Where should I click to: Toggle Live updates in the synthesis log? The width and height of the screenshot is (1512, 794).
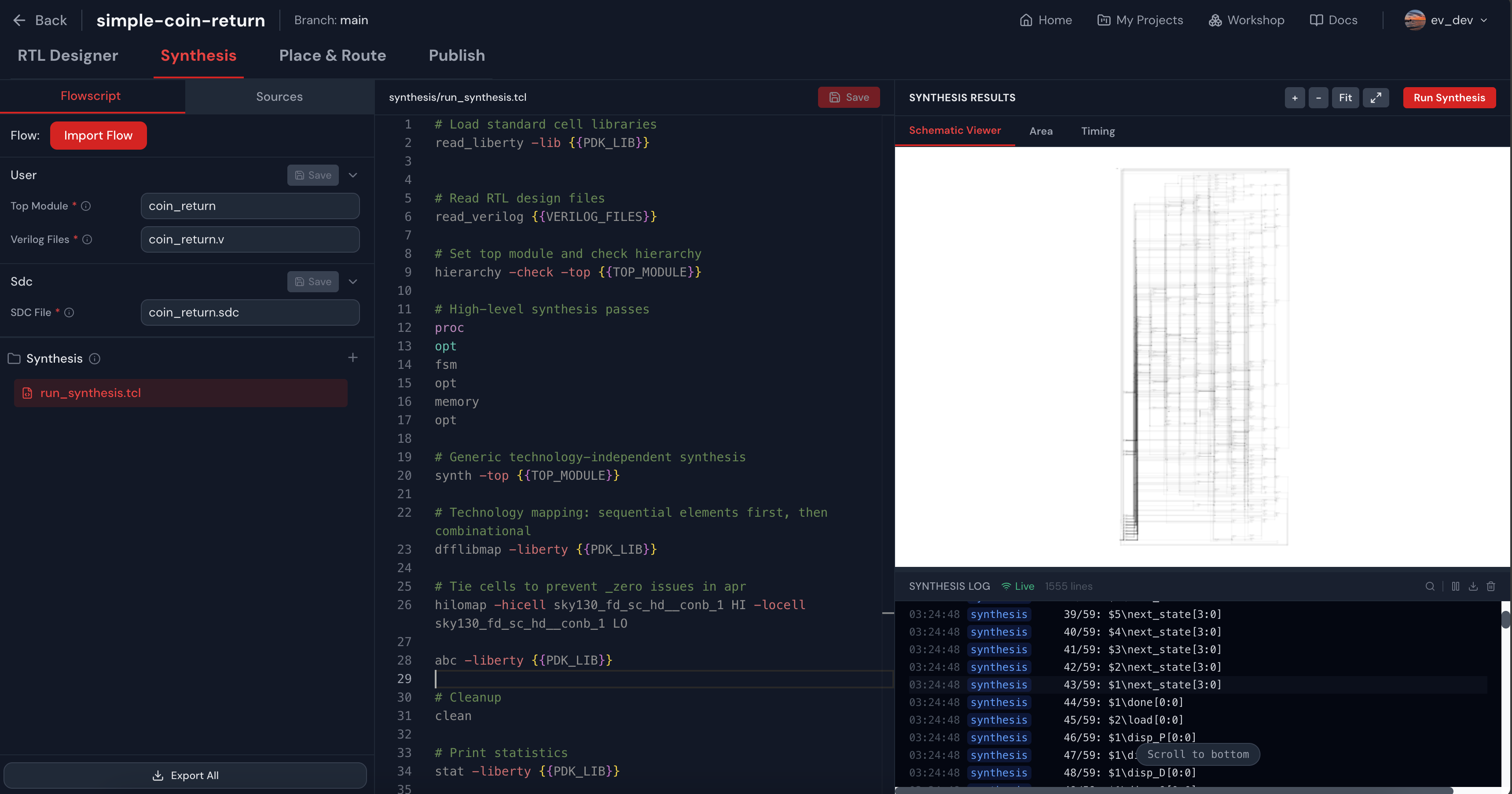pyautogui.click(x=1018, y=586)
